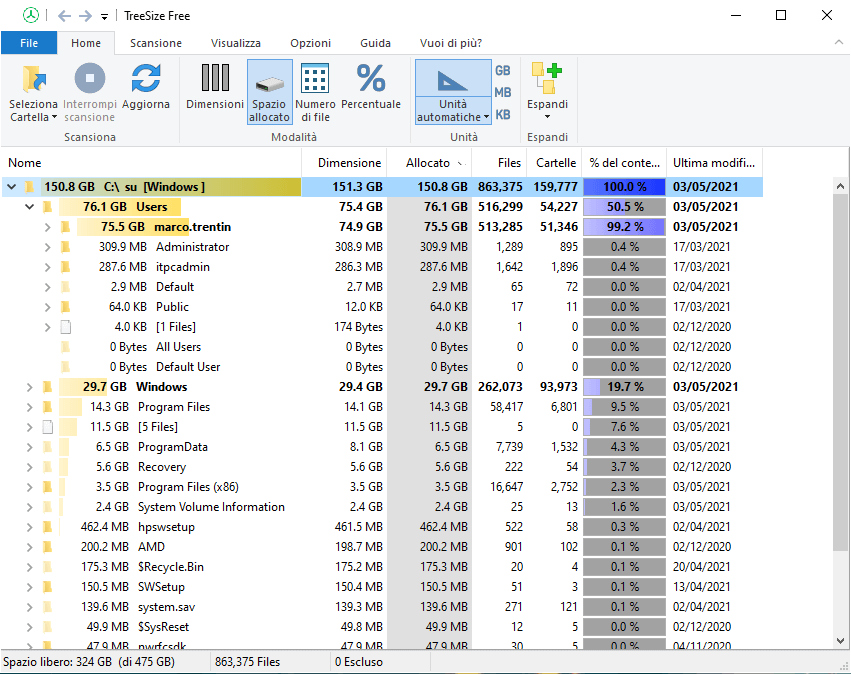Open the quick access toolbar dropdown arrow

(x=104, y=17)
